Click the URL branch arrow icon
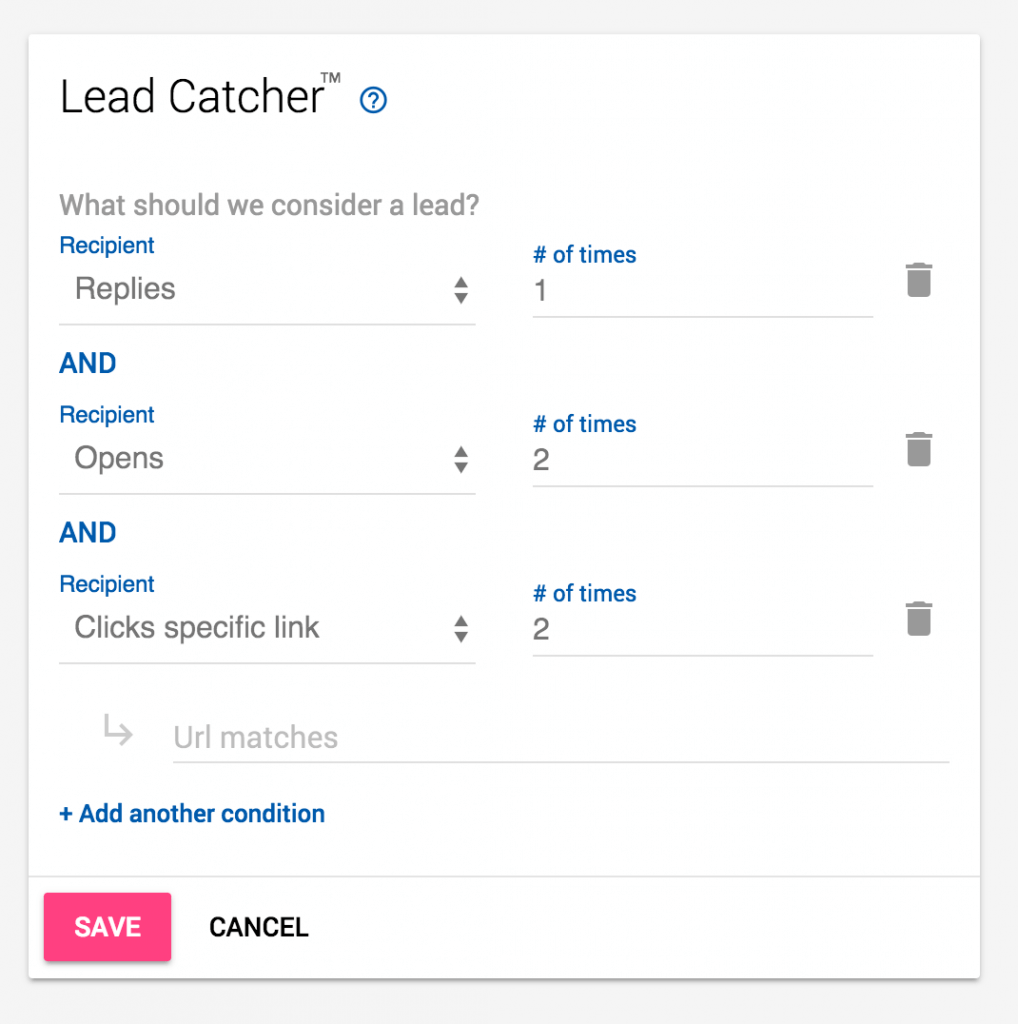Image resolution: width=1018 pixels, height=1024 pixels. pos(117,731)
